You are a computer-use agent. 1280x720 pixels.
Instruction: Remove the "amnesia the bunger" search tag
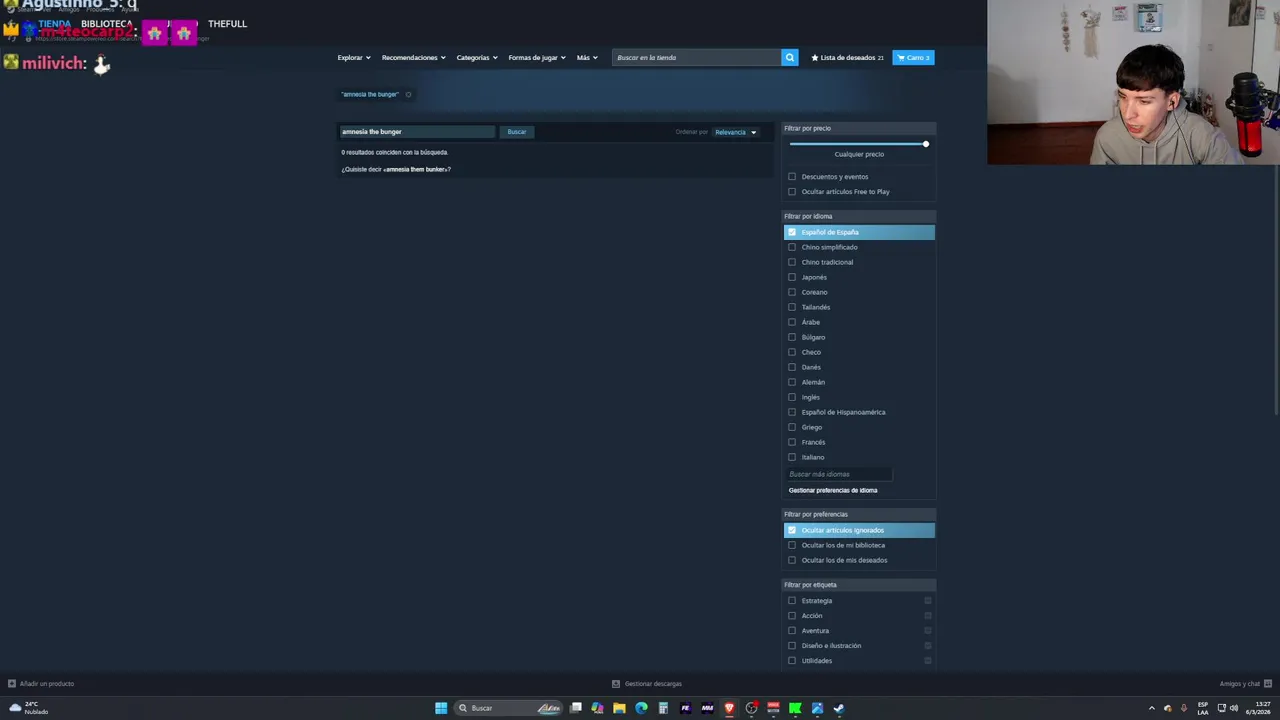(x=408, y=94)
